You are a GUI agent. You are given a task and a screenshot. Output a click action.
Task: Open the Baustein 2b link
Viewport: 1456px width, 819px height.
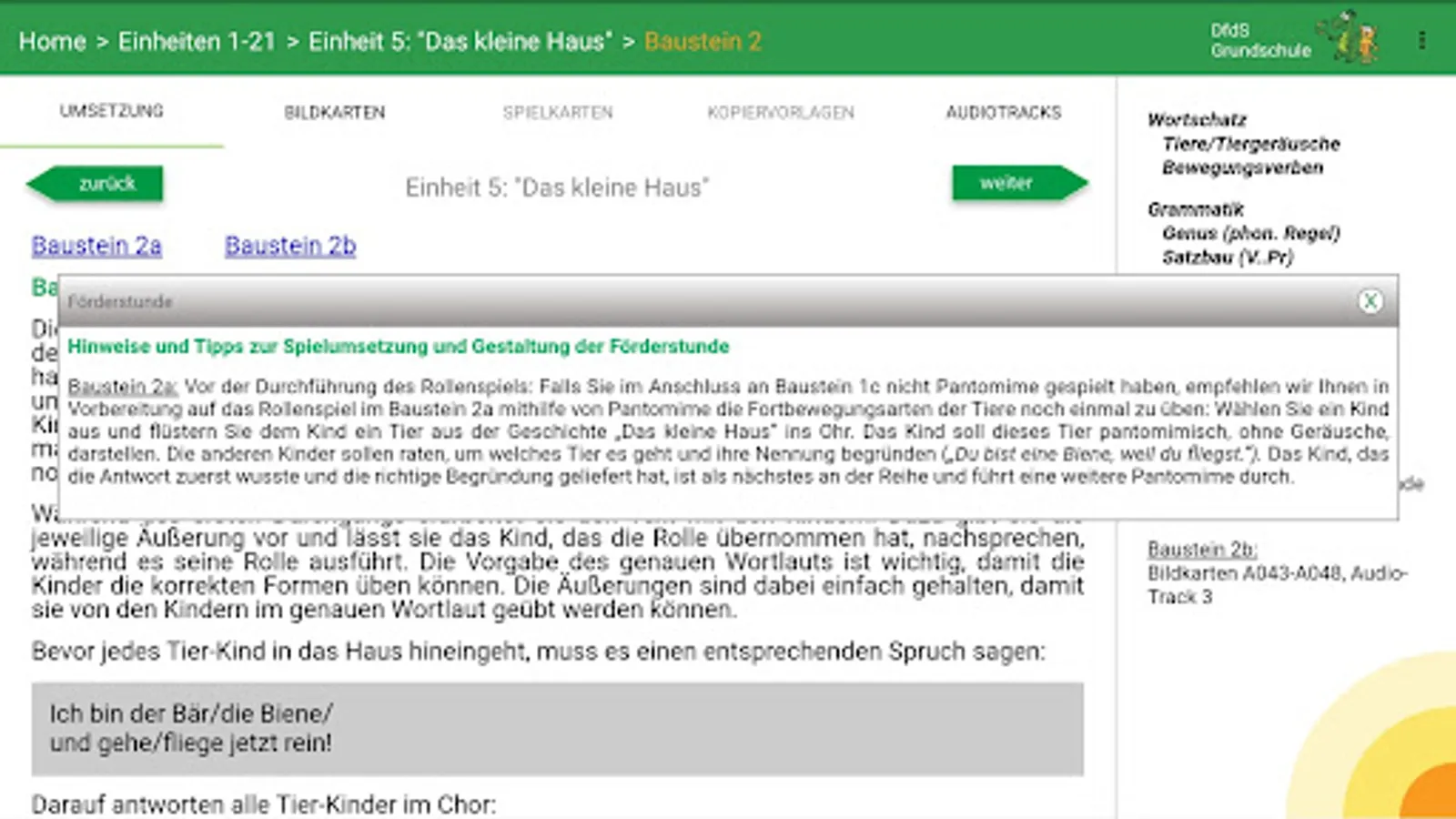290,246
